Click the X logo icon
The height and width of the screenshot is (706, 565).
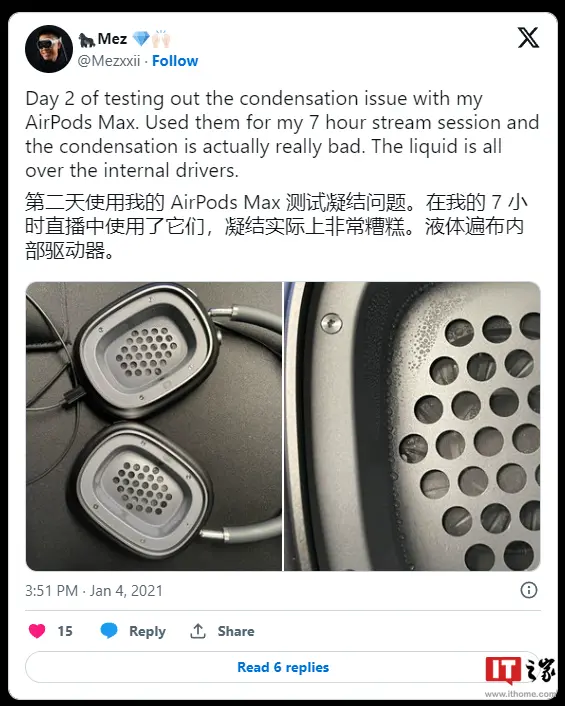coord(528,38)
